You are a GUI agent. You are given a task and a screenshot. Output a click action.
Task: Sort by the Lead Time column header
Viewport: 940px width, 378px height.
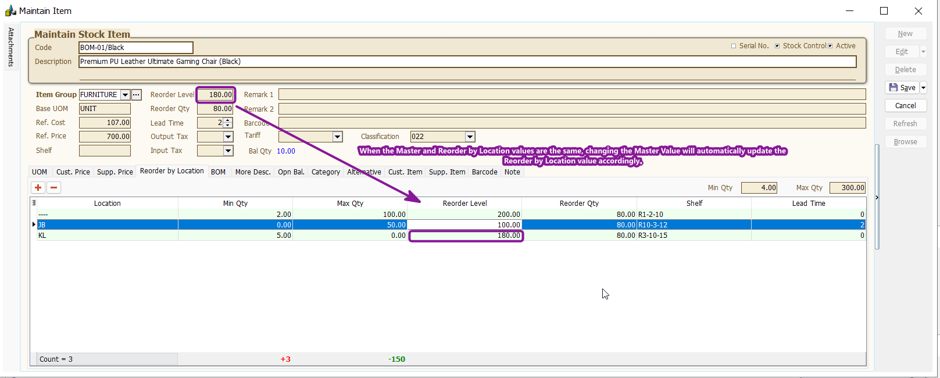809,204
